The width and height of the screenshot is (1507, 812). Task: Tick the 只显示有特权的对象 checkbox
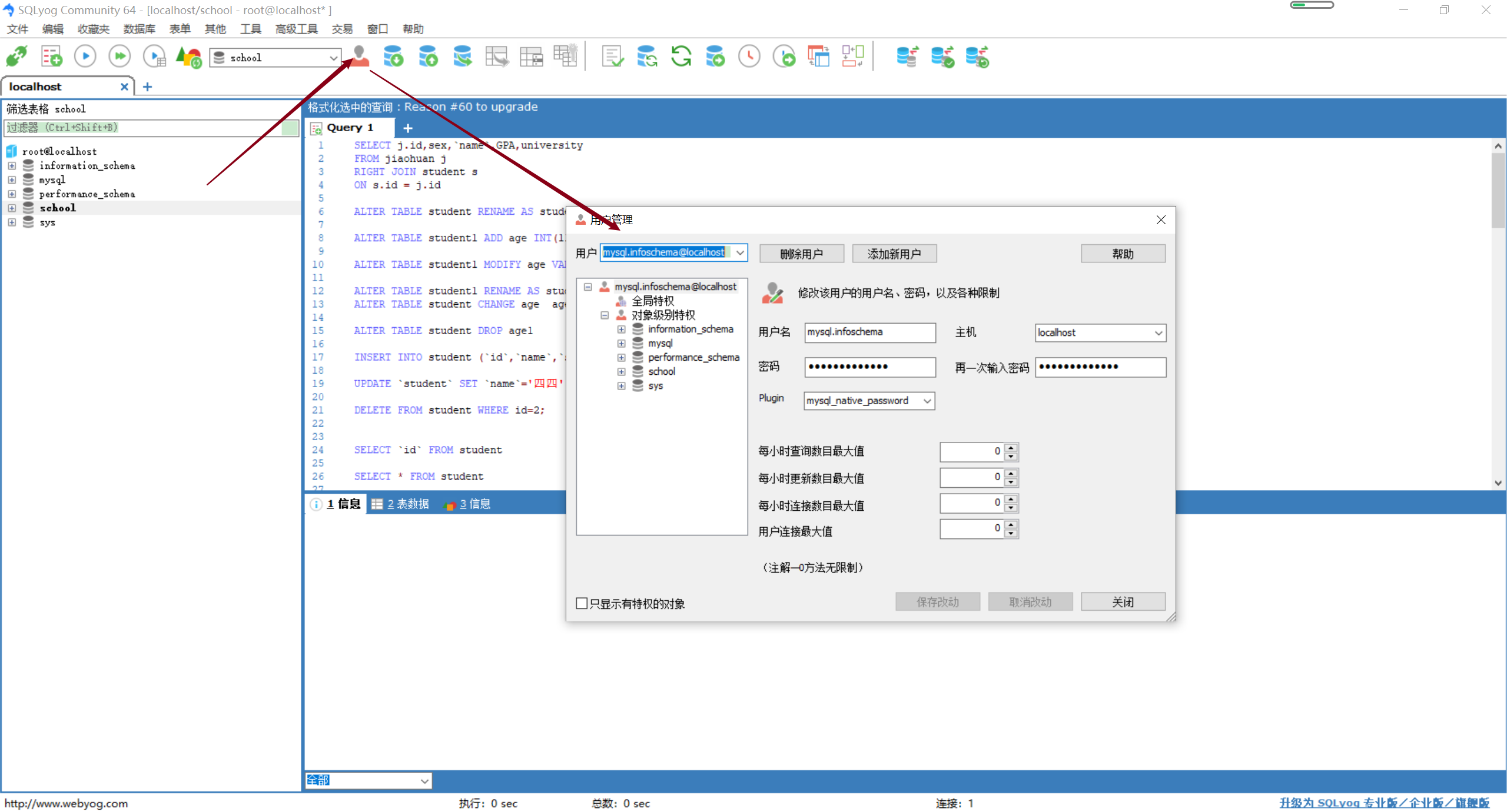582,603
